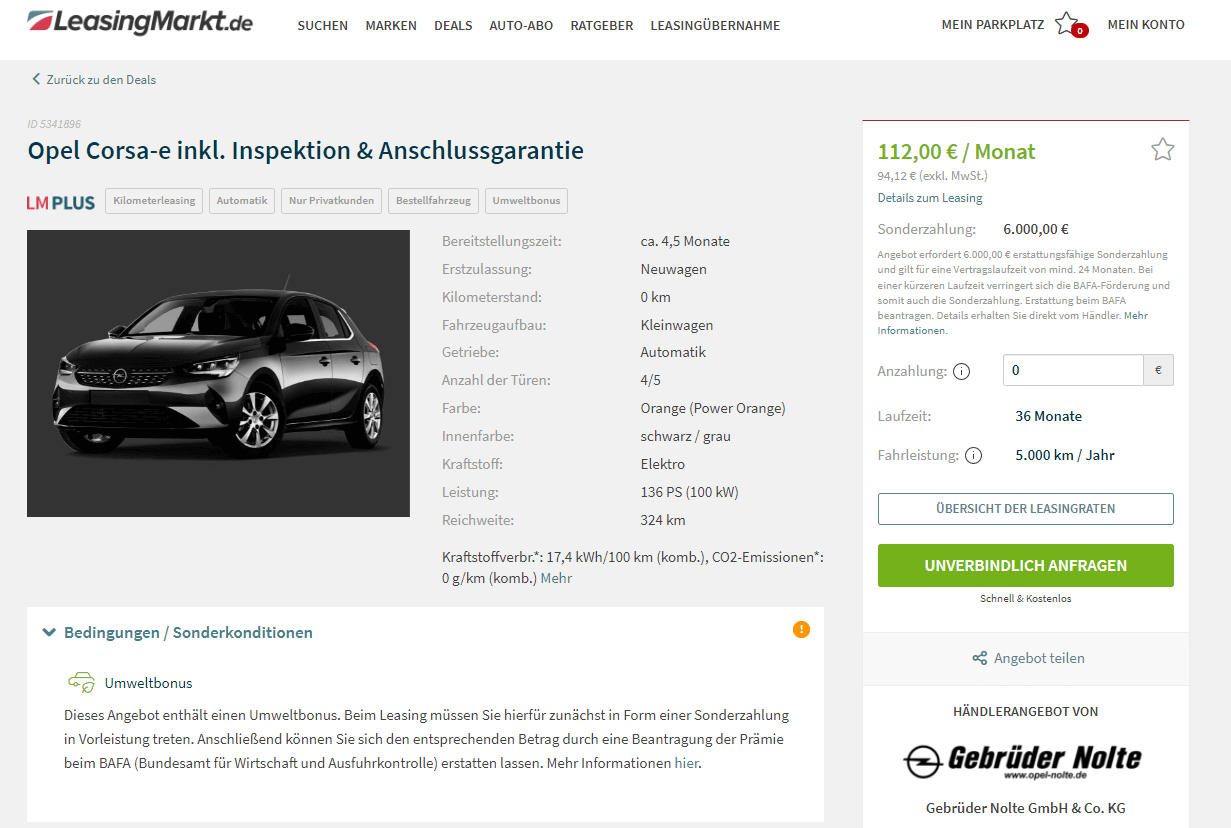The width and height of the screenshot is (1231, 828).
Task: Click the Umweltbonus car leaf icon
Action: [81, 682]
